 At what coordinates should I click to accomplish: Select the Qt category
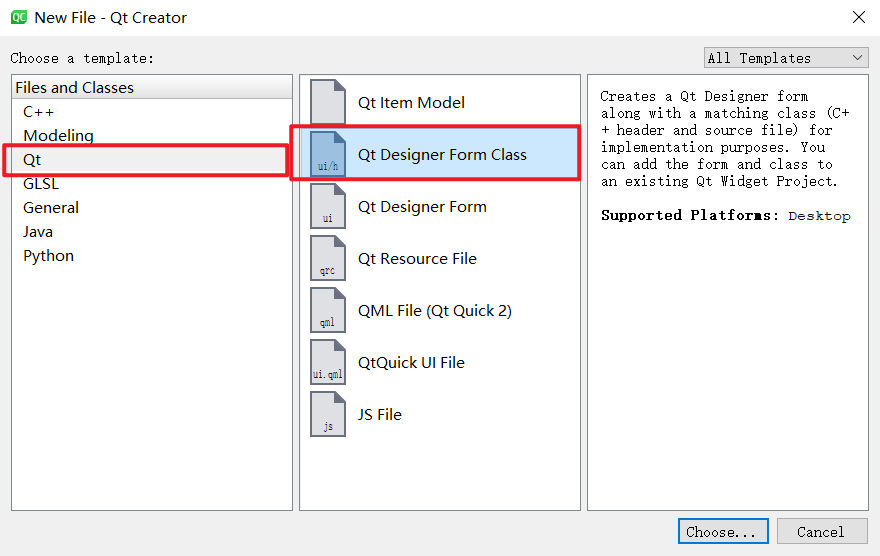coord(152,160)
